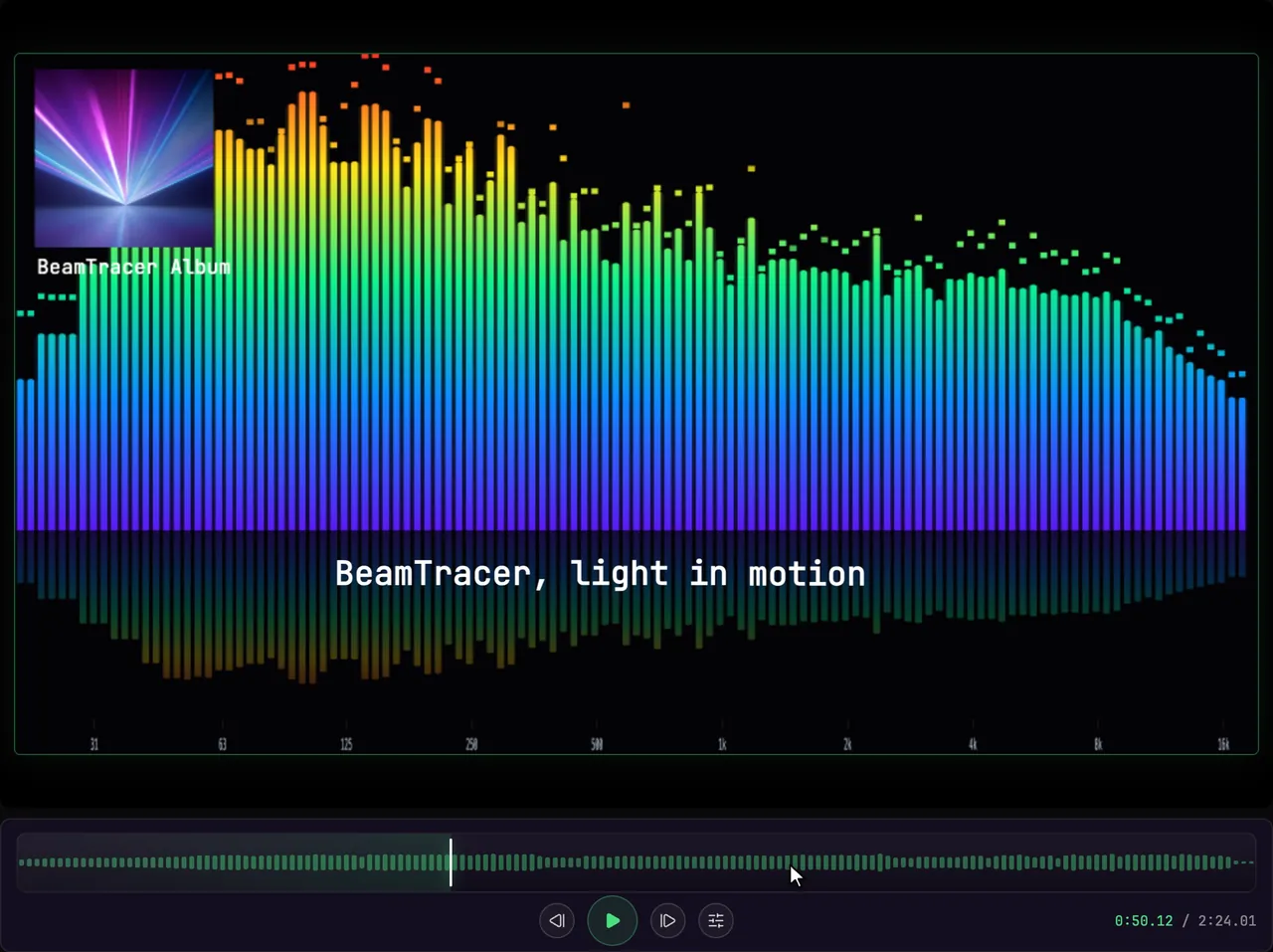The height and width of the screenshot is (952, 1273).
Task: Click the 31 Hz frequency axis label
Action: [94, 744]
